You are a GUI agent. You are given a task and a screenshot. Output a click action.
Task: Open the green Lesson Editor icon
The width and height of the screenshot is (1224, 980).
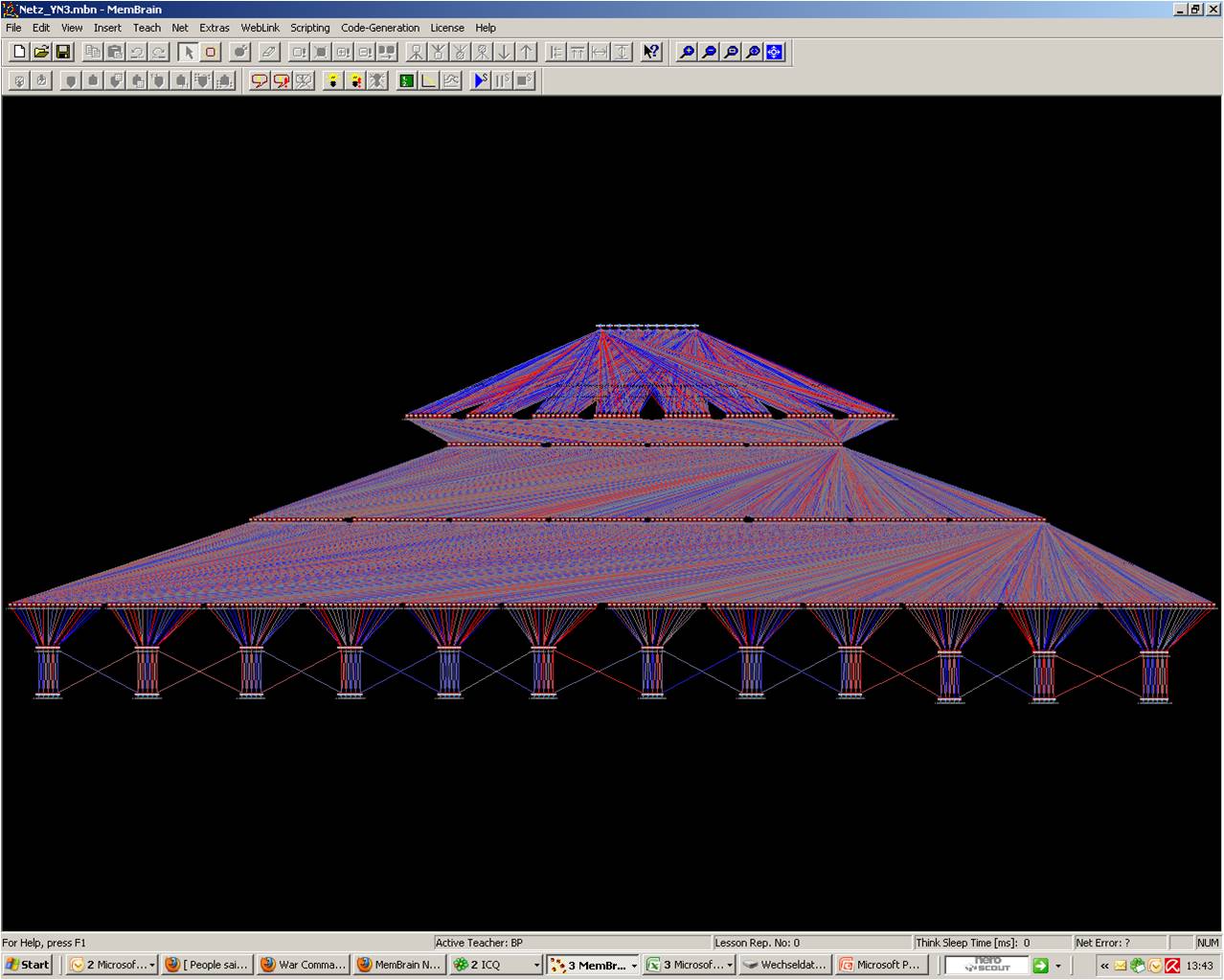click(x=406, y=80)
